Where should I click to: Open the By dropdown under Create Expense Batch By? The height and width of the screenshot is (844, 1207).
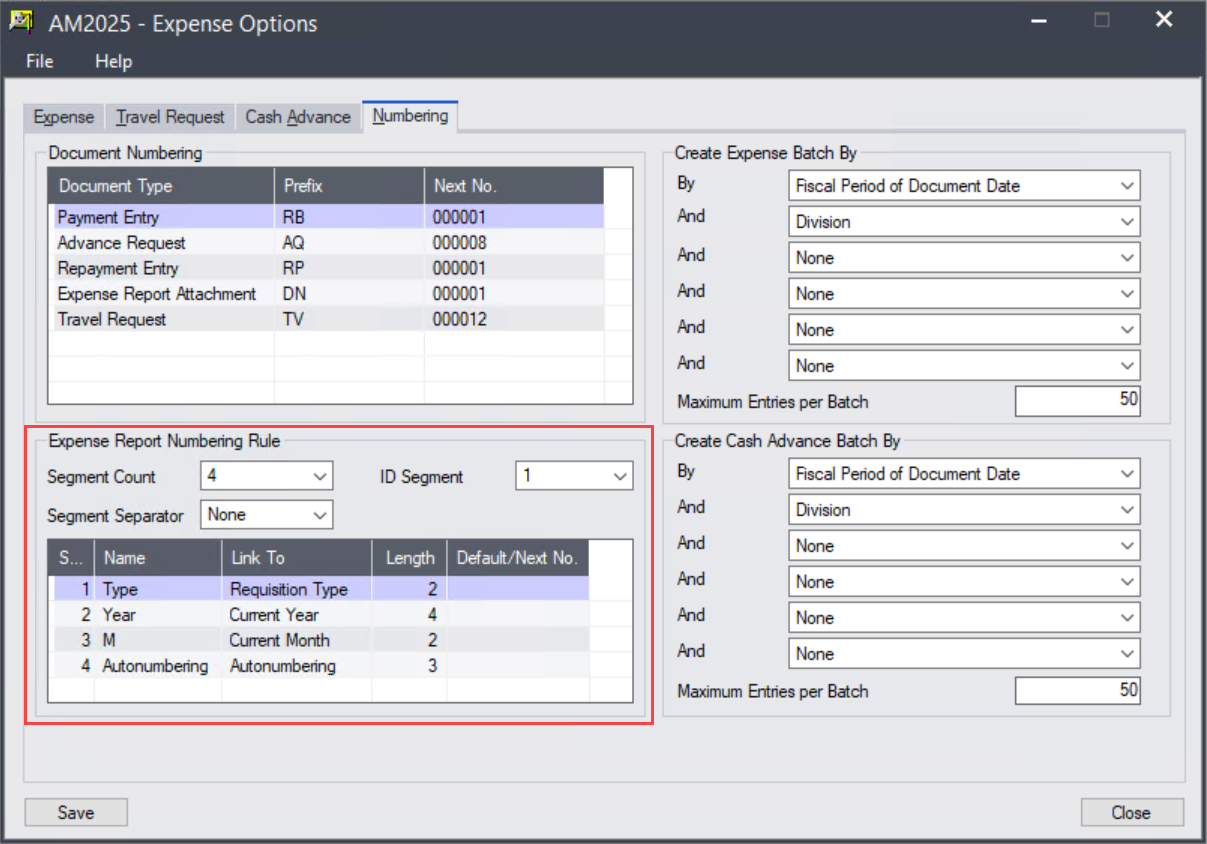click(964, 185)
